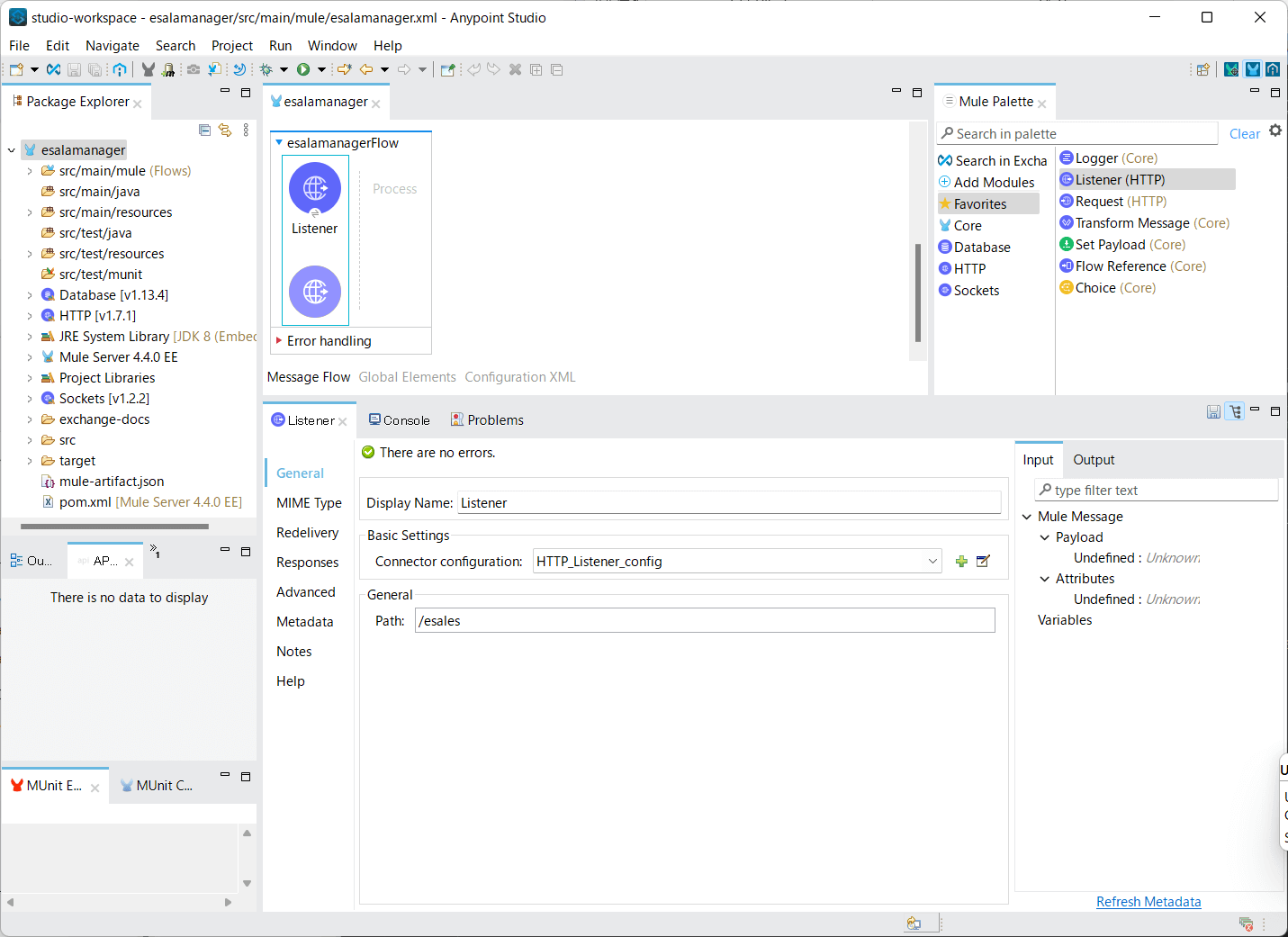
Task: Select Transform Message in the palette
Action: pos(1131,223)
